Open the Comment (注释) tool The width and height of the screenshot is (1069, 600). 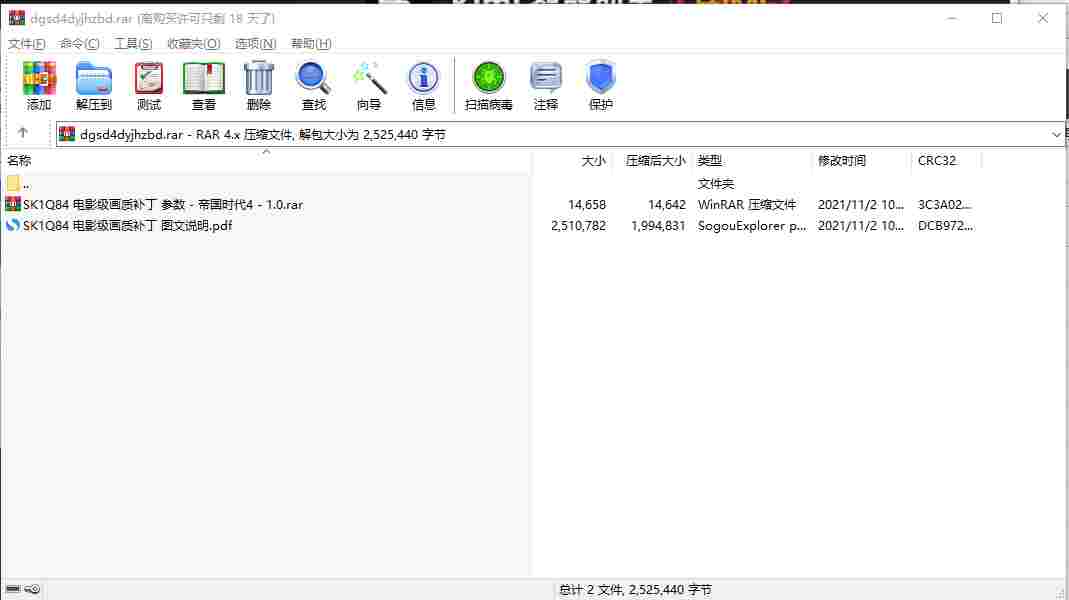coord(545,86)
